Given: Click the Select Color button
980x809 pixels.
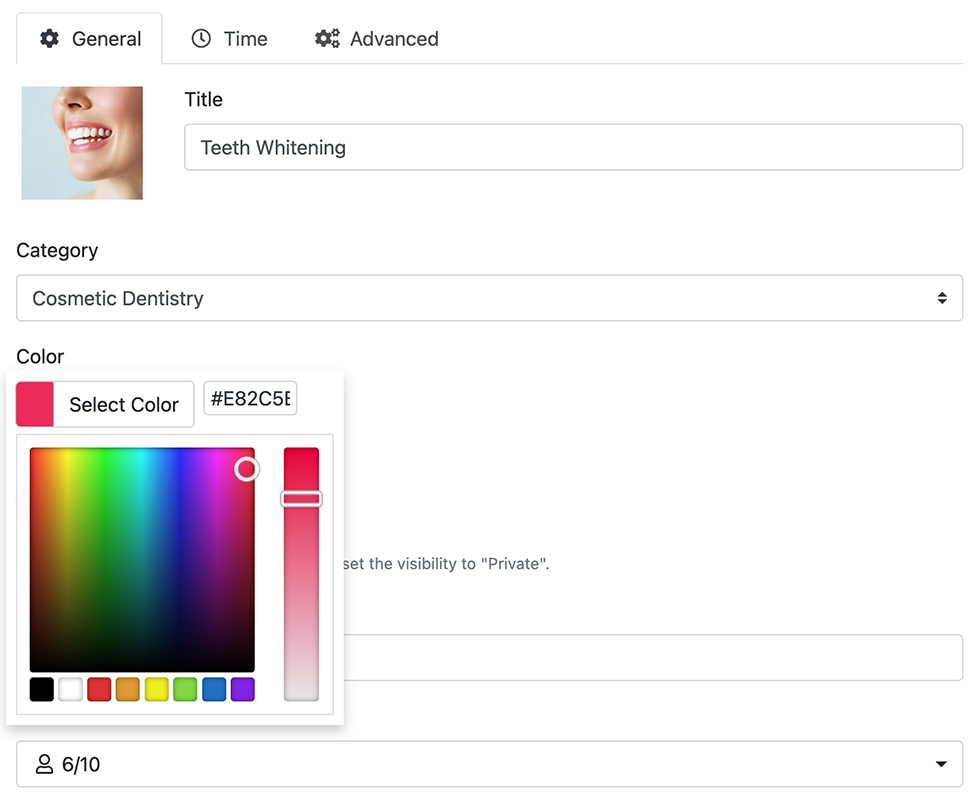Looking at the screenshot, I should point(124,404).
